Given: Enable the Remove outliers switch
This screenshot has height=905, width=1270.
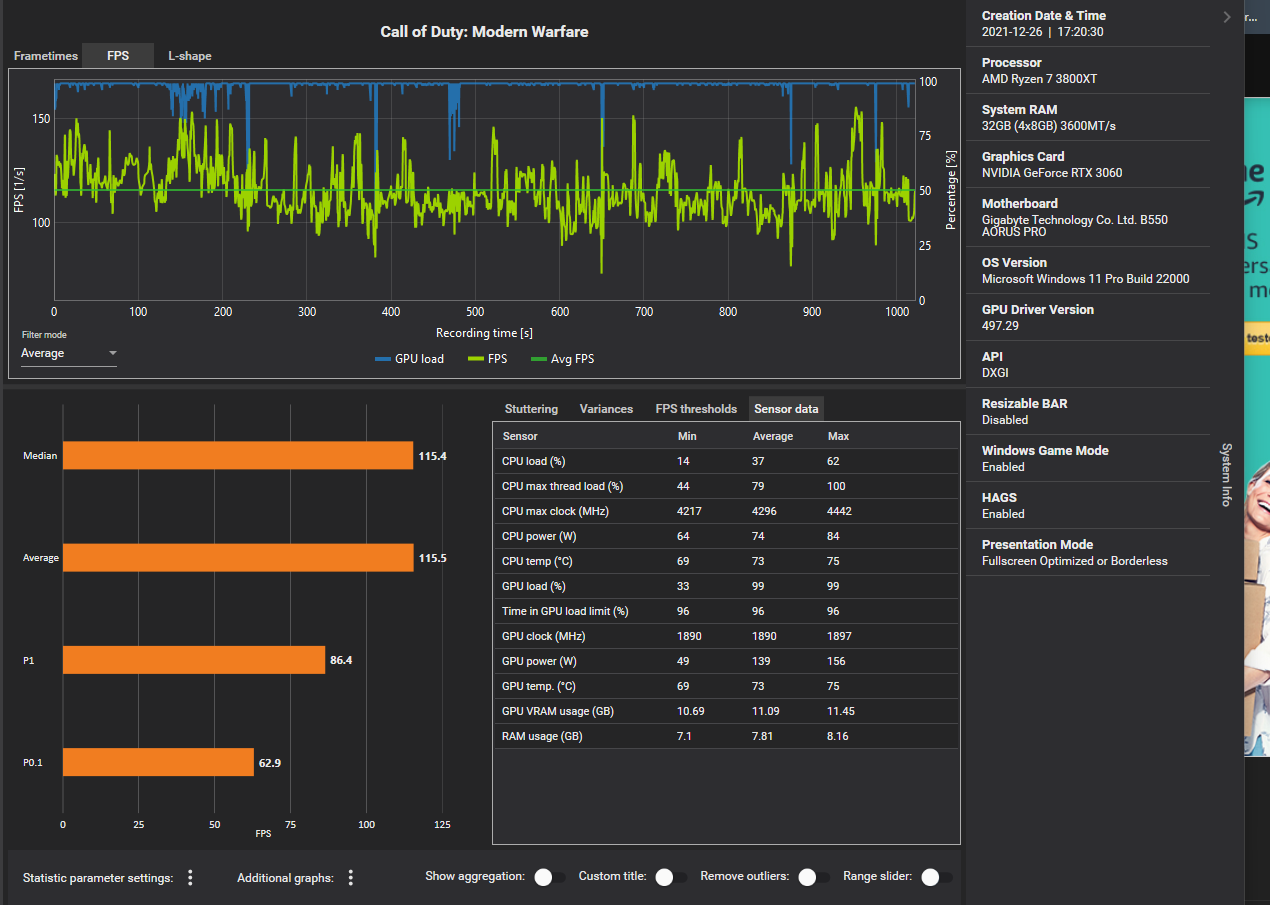Looking at the screenshot, I should tap(814, 877).
